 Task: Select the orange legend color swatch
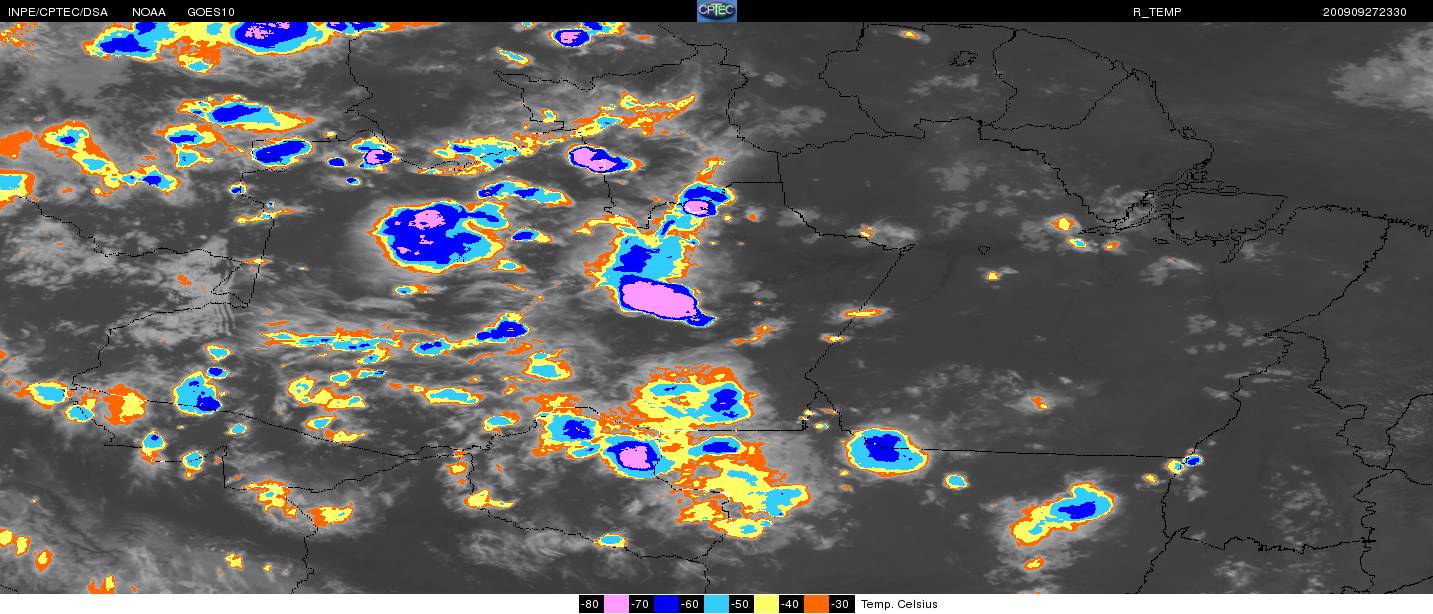tap(817, 604)
